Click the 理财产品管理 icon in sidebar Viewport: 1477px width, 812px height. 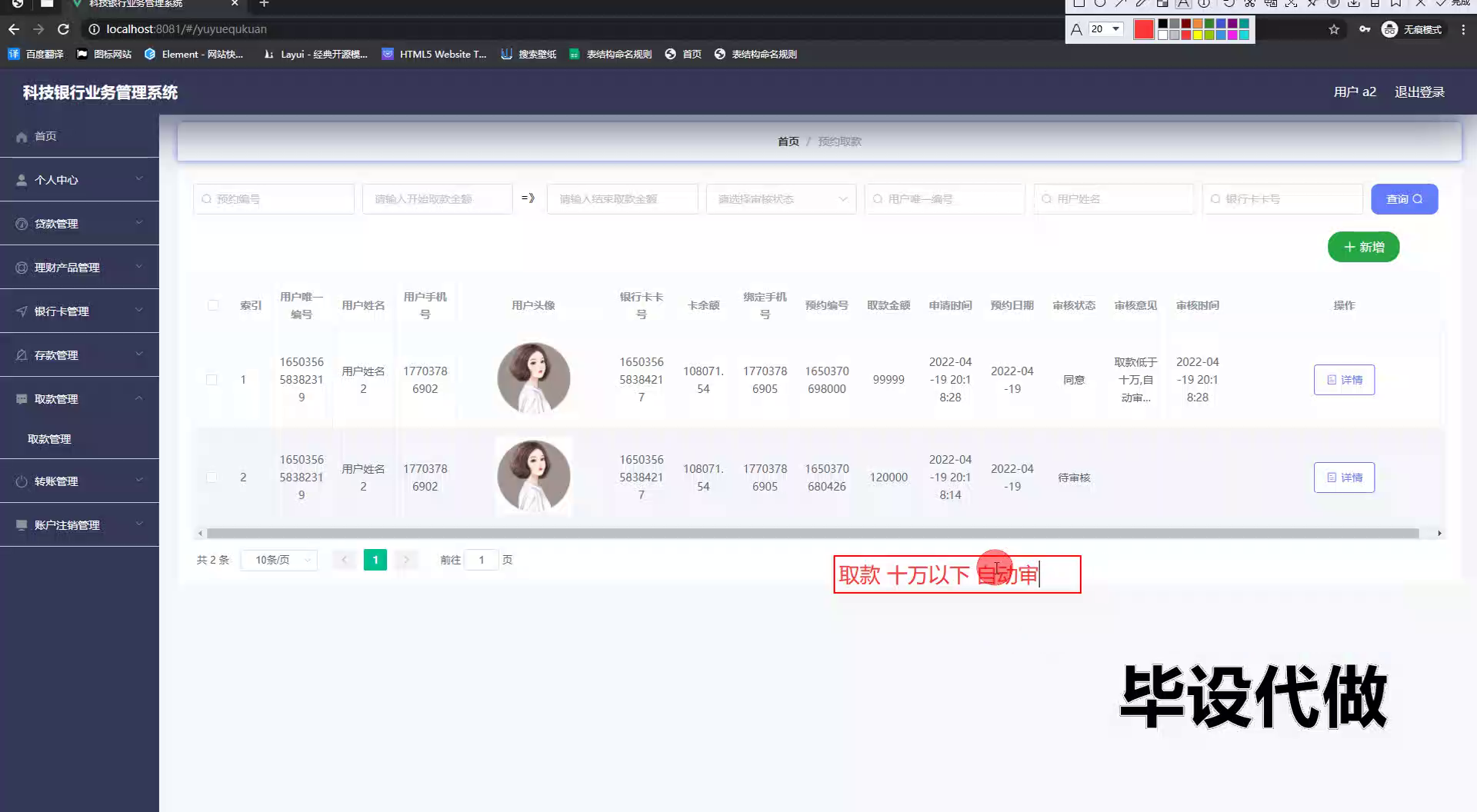(22, 268)
